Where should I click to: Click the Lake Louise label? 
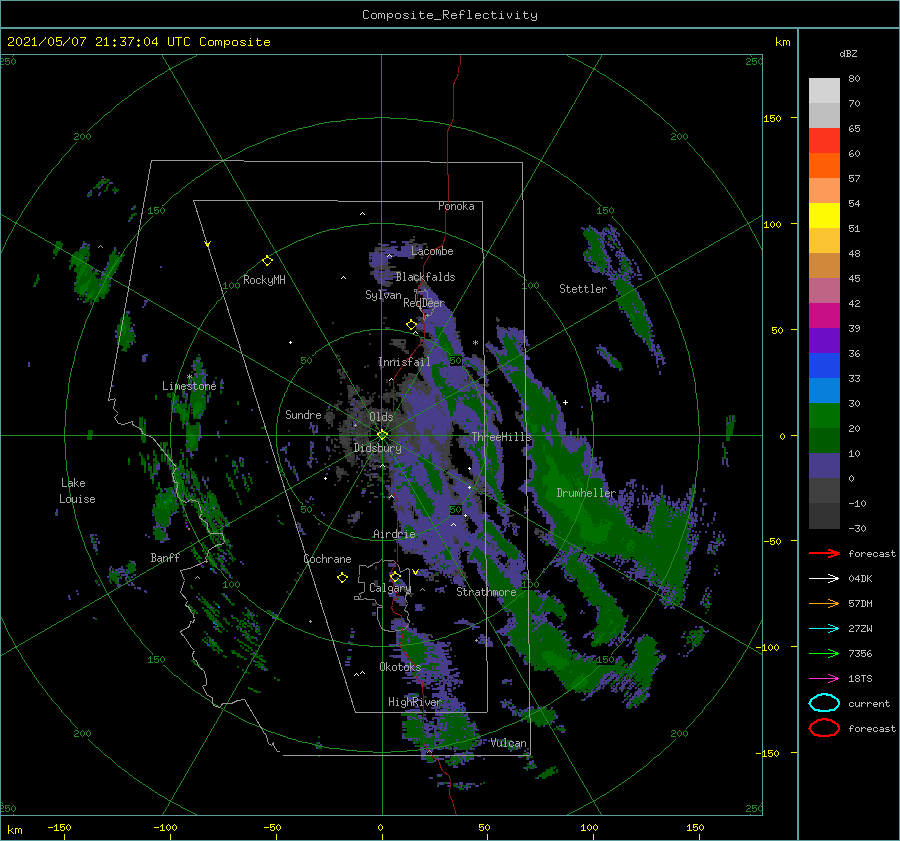[x=77, y=491]
